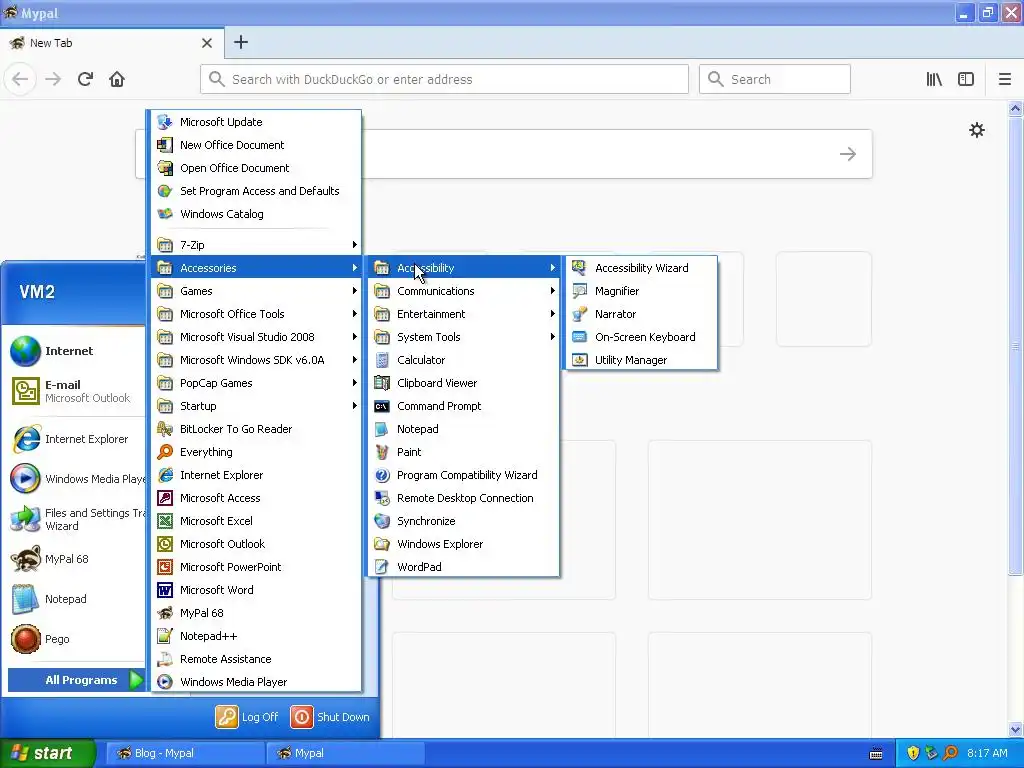Click the security shield tray icon
Screen dimensions: 1024x768
[x=913, y=753]
